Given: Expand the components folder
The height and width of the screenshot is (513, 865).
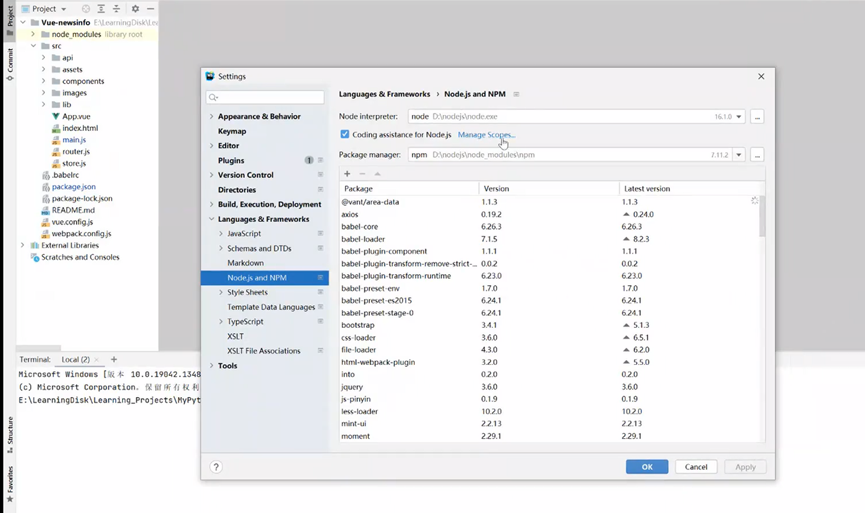Looking at the screenshot, I should click(43, 81).
